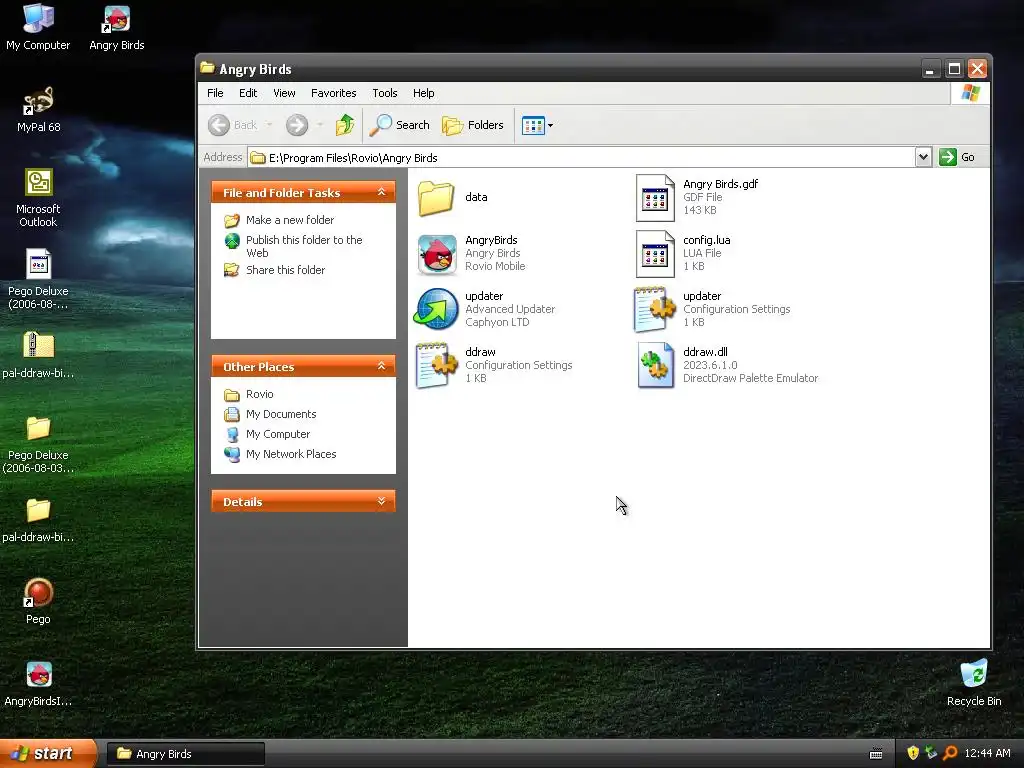1024x768 pixels.
Task: Click the Angry Birds.gdf file name
Action: pos(720,184)
